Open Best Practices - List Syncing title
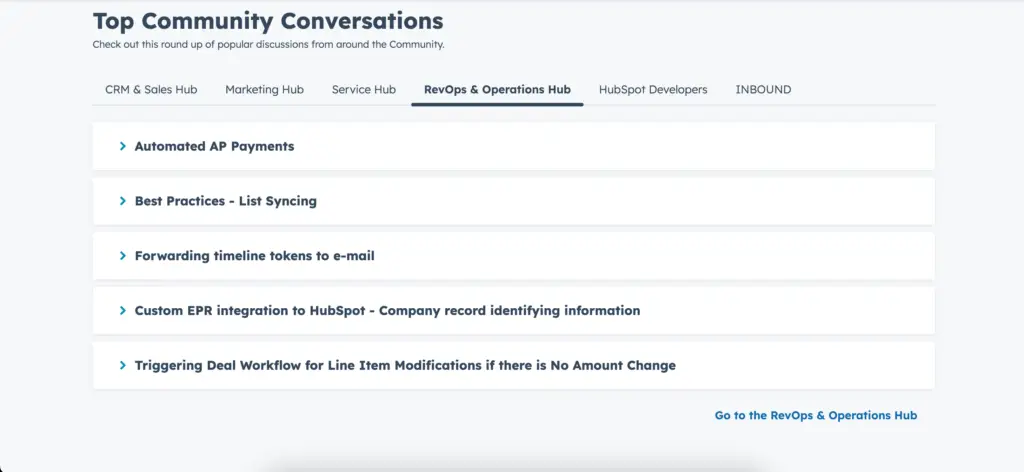 pyautogui.click(x=225, y=201)
